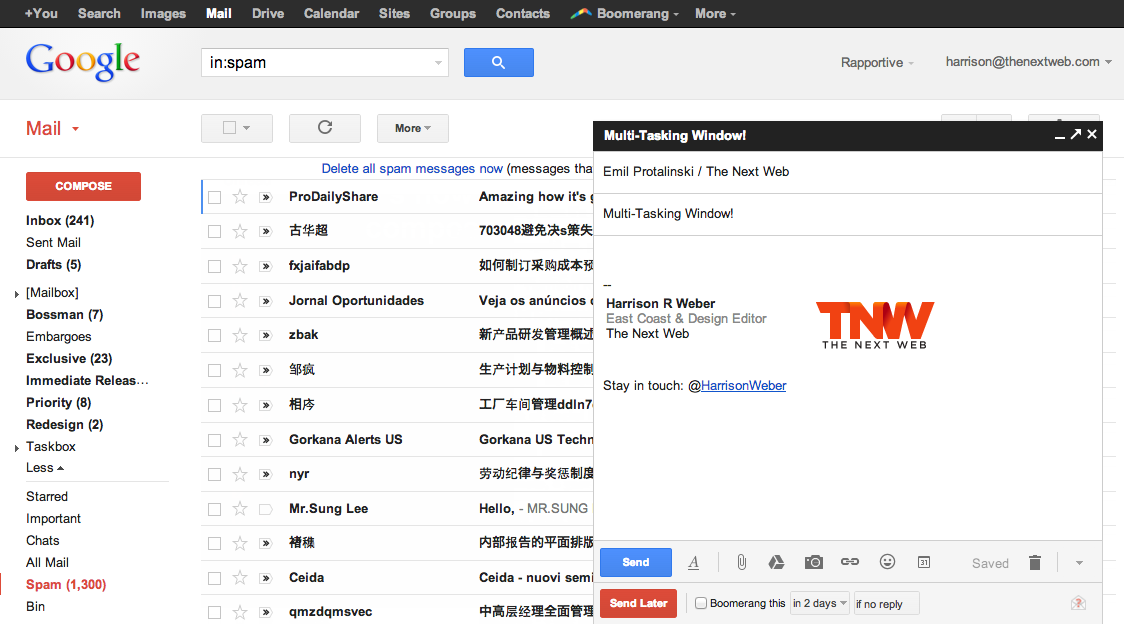1124x624 pixels.
Task: Switch to the Calendar in the top bar
Action: pos(331,13)
